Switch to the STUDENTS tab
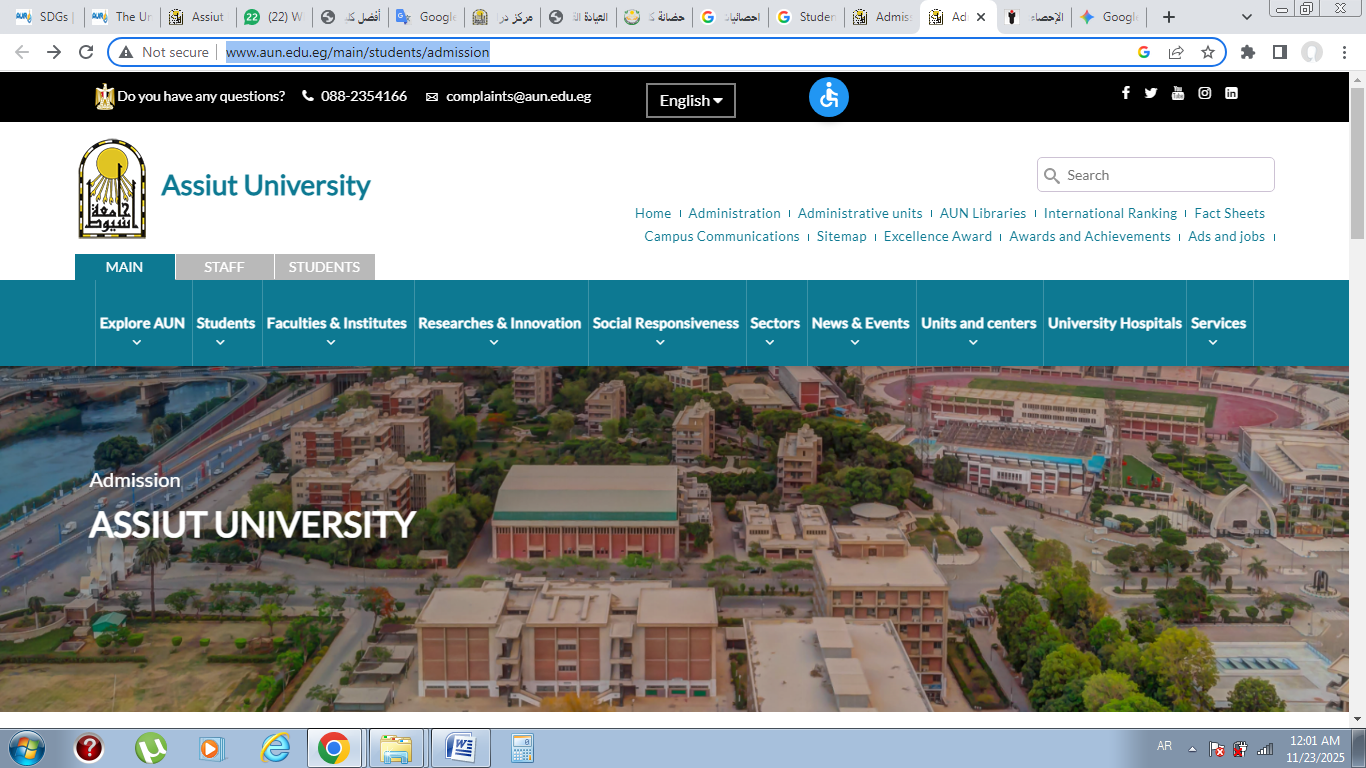This screenshot has height=768, width=1366. pyautogui.click(x=324, y=267)
